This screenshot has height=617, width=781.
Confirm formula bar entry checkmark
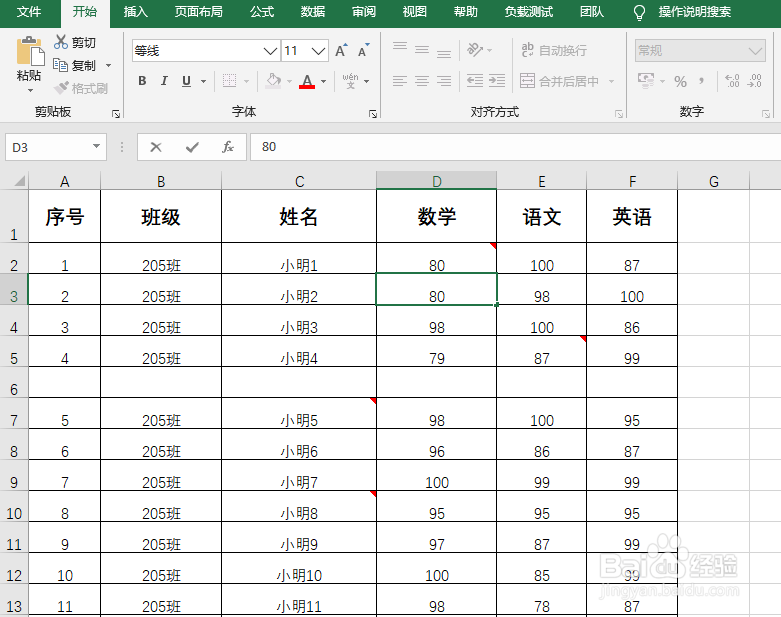coord(192,147)
